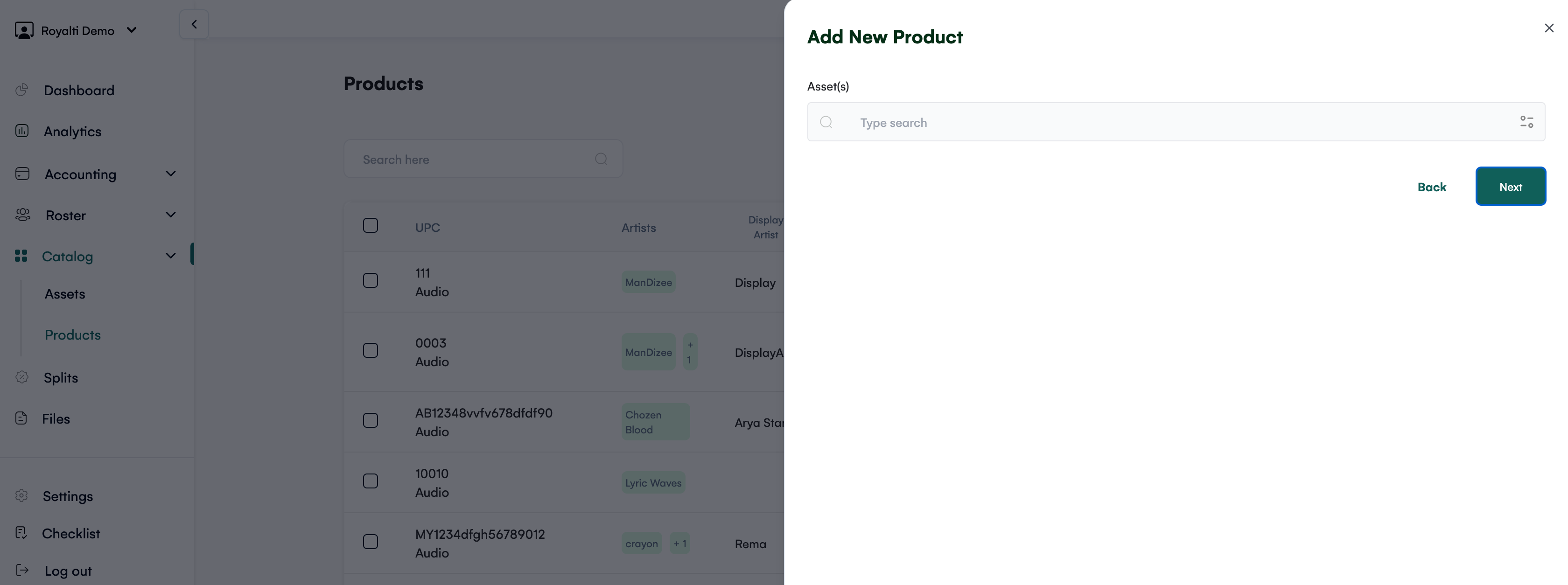Click the +1 badge beside crayon
The width and height of the screenshot is (1568, 585).
tap(680, 543)
